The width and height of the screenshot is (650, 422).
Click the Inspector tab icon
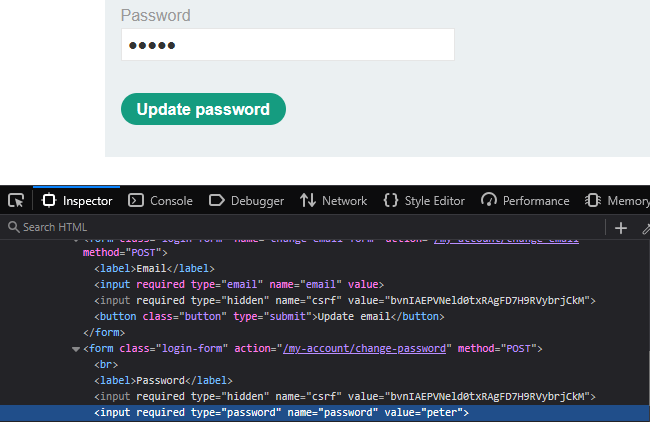point(49,201)
